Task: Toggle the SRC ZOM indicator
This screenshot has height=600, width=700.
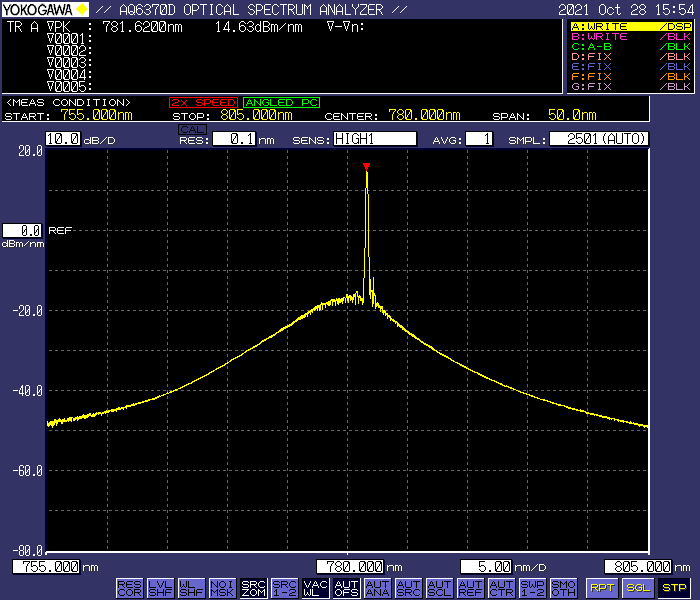Action: coord(254,588)
